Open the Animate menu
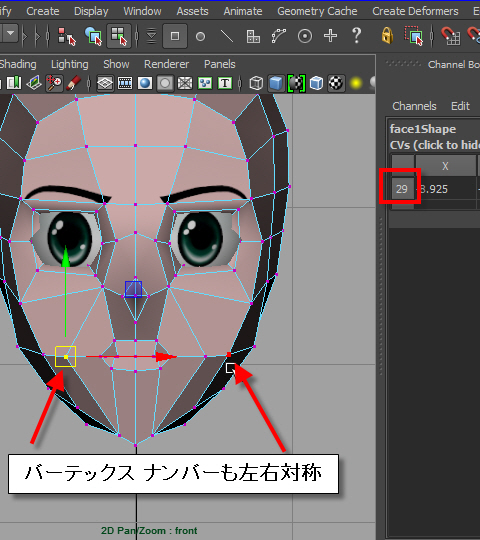Image resolution: width=480 pixels, height=540 pixels. click(x=243, y=11)
